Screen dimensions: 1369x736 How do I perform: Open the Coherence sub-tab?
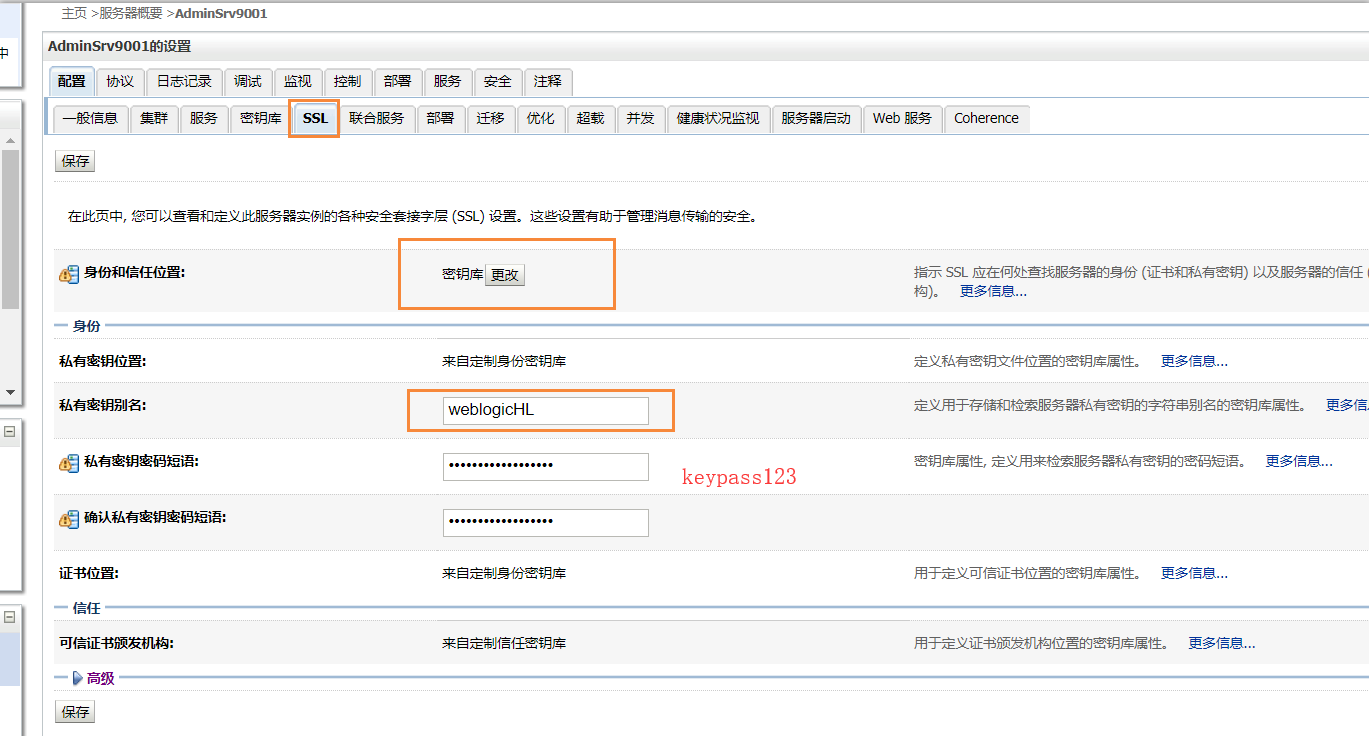(x=986, y=118)
